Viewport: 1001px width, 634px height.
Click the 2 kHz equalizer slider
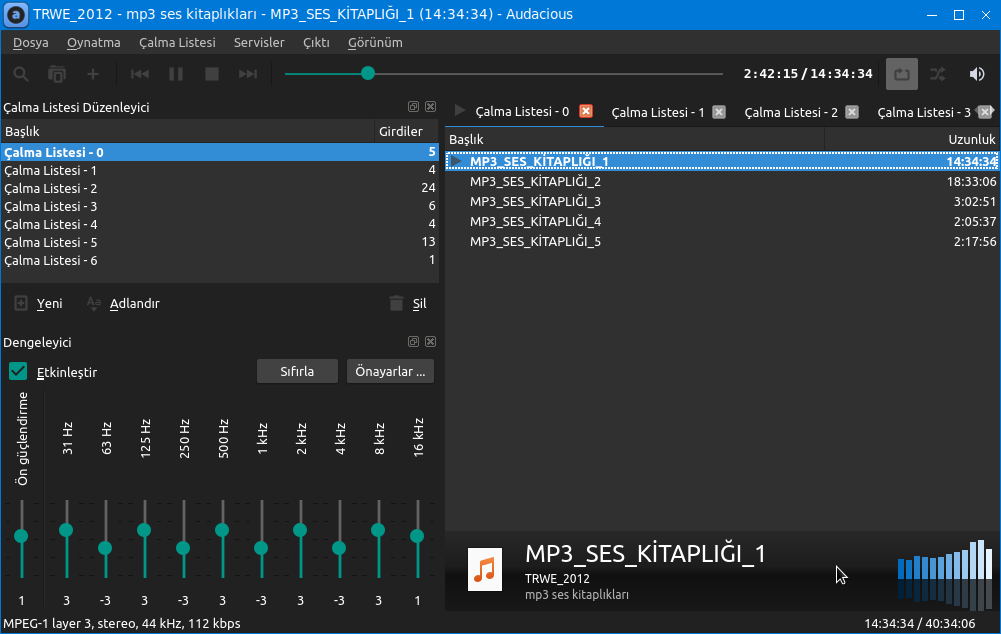click(300, 540)
